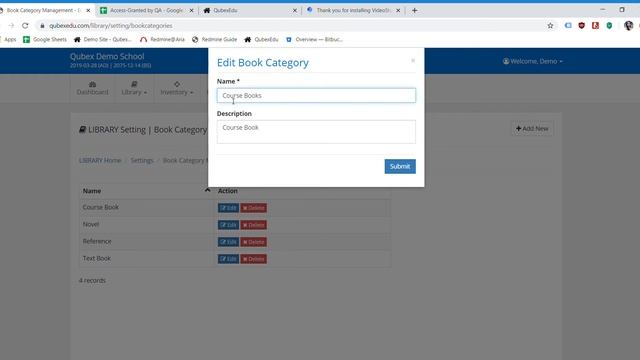Screen dimensions: 640x360
Task: Open the Dashboard menu item
Action: tap(93, 88)
